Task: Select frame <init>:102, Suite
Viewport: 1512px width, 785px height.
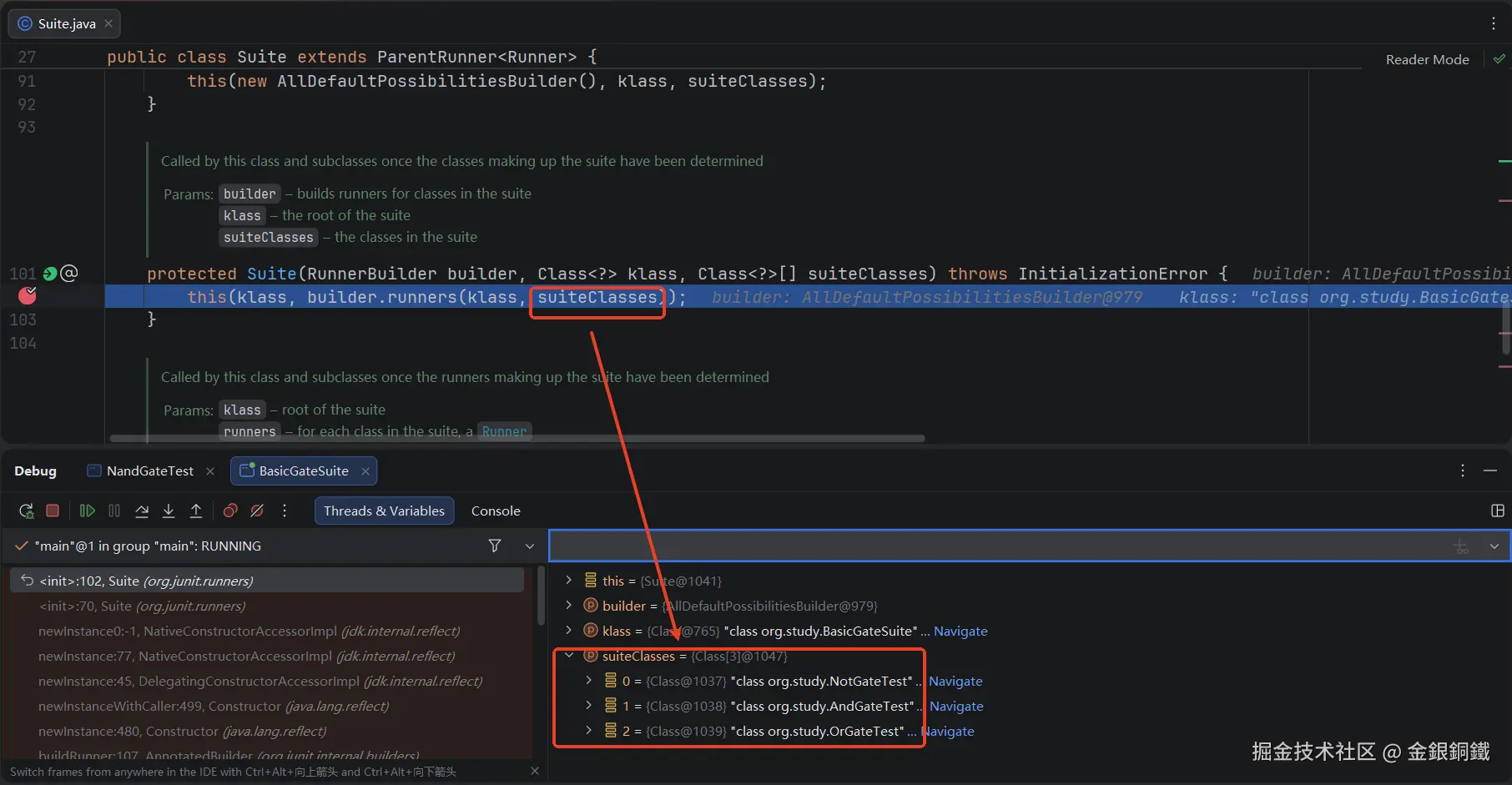Action: coord(267,581)
